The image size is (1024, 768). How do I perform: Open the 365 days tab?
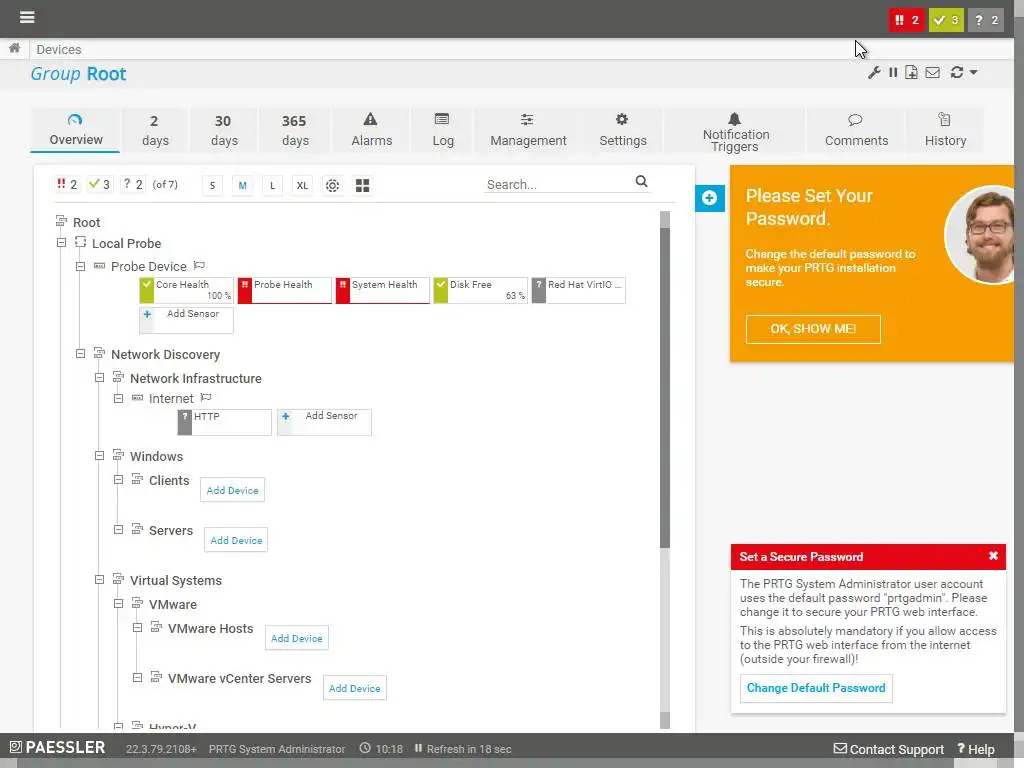click(295, 130)
